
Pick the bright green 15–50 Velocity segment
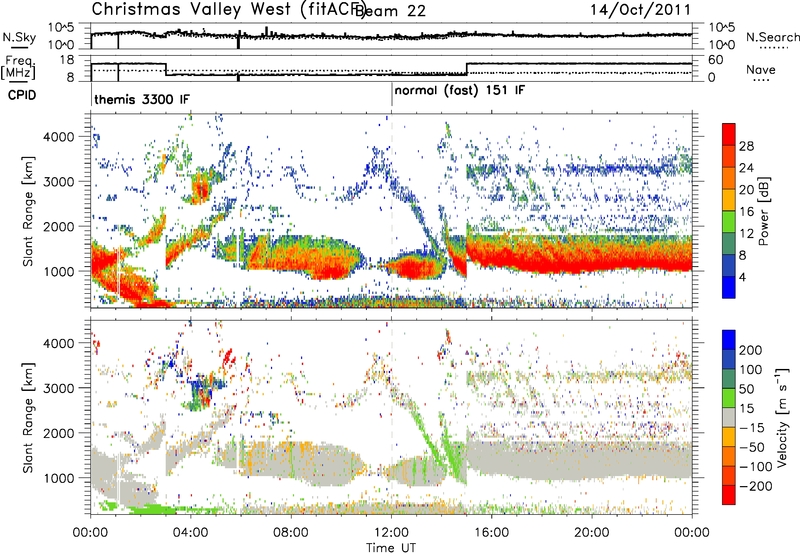(x=729, y=398)
